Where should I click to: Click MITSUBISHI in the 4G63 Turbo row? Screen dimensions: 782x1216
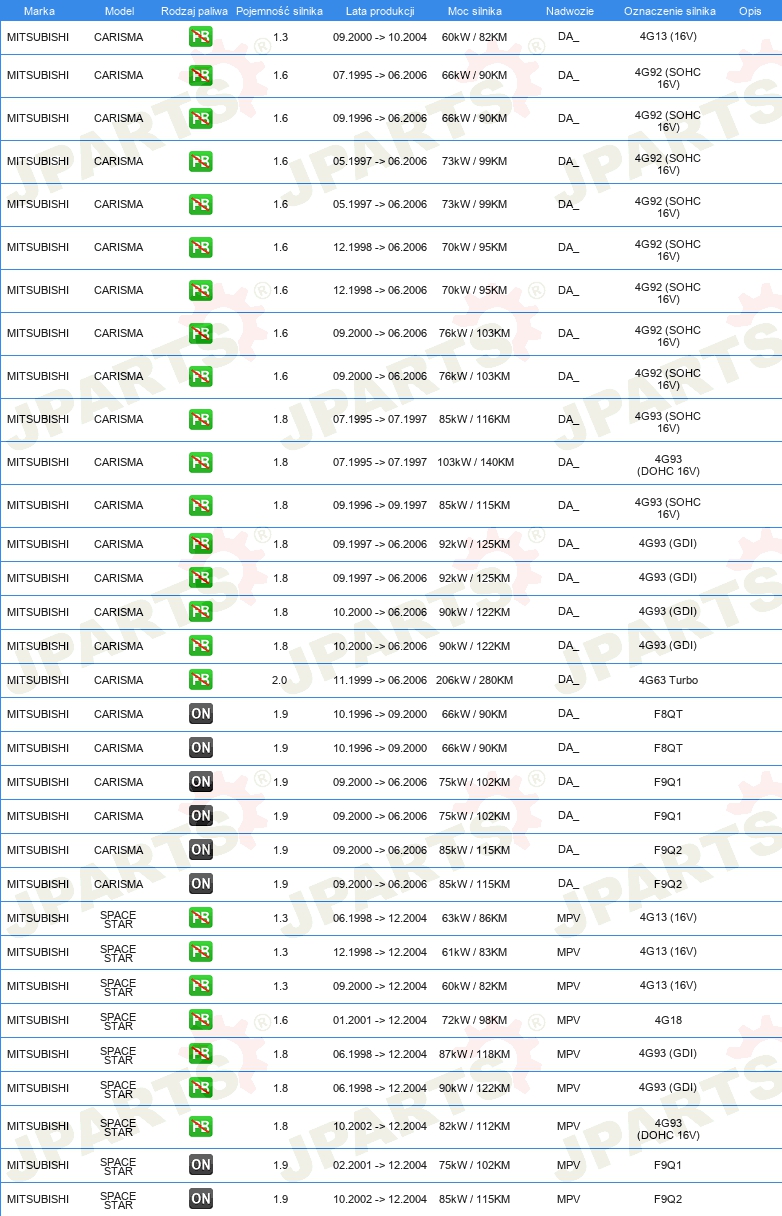click(38, 680)
